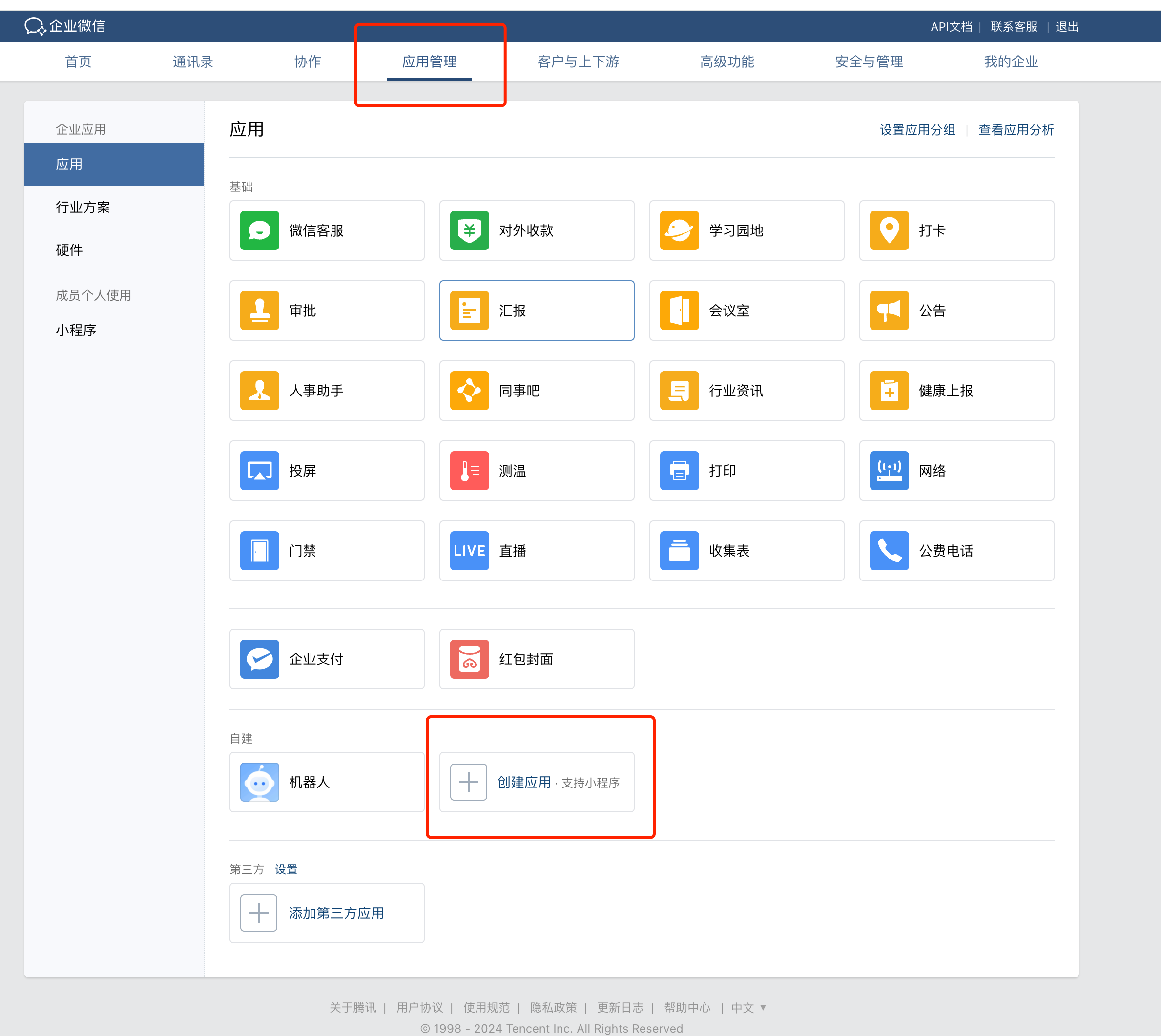1161x1036 pixels.
Task: Open the 微信客服 green chat icon
Action: (x=260, y=230)
